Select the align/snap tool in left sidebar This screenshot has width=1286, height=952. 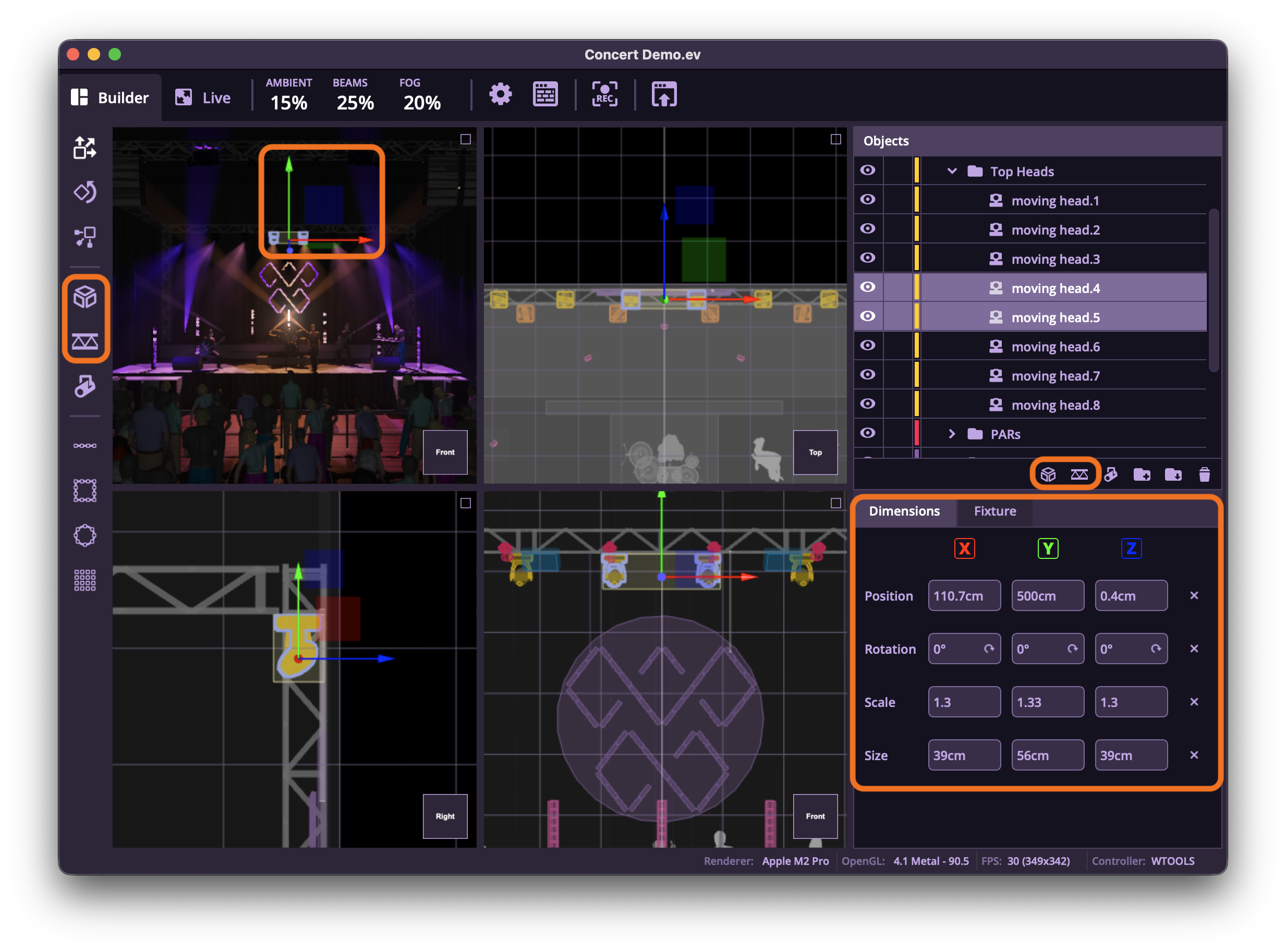(84, 236)
